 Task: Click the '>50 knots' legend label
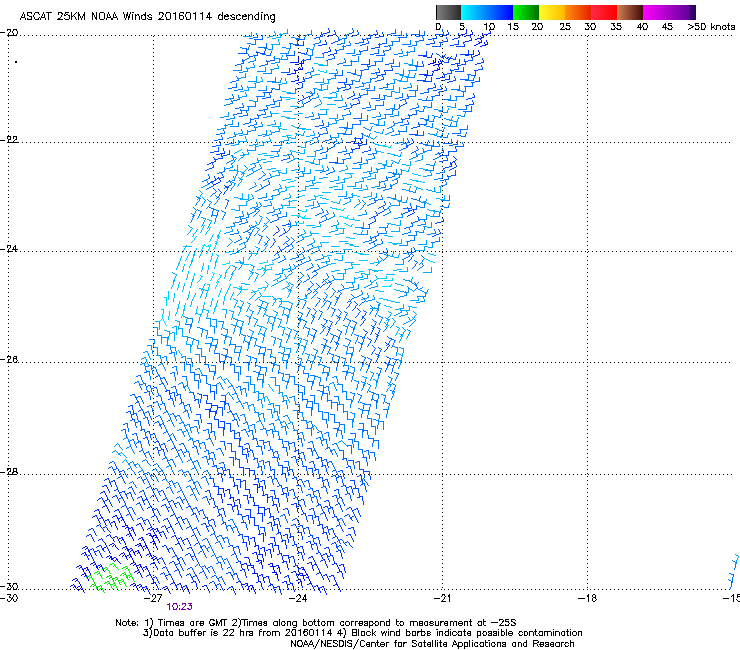[711, 27]
